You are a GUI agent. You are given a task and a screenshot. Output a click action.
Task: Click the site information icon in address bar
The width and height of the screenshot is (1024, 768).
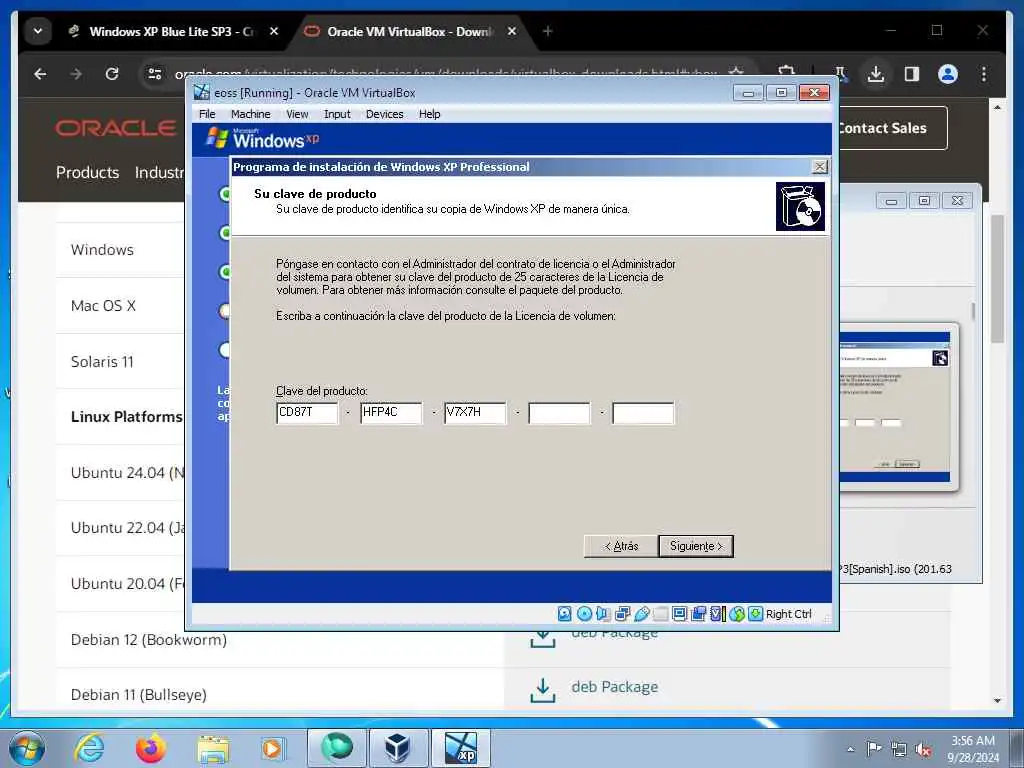pos(155,74)
